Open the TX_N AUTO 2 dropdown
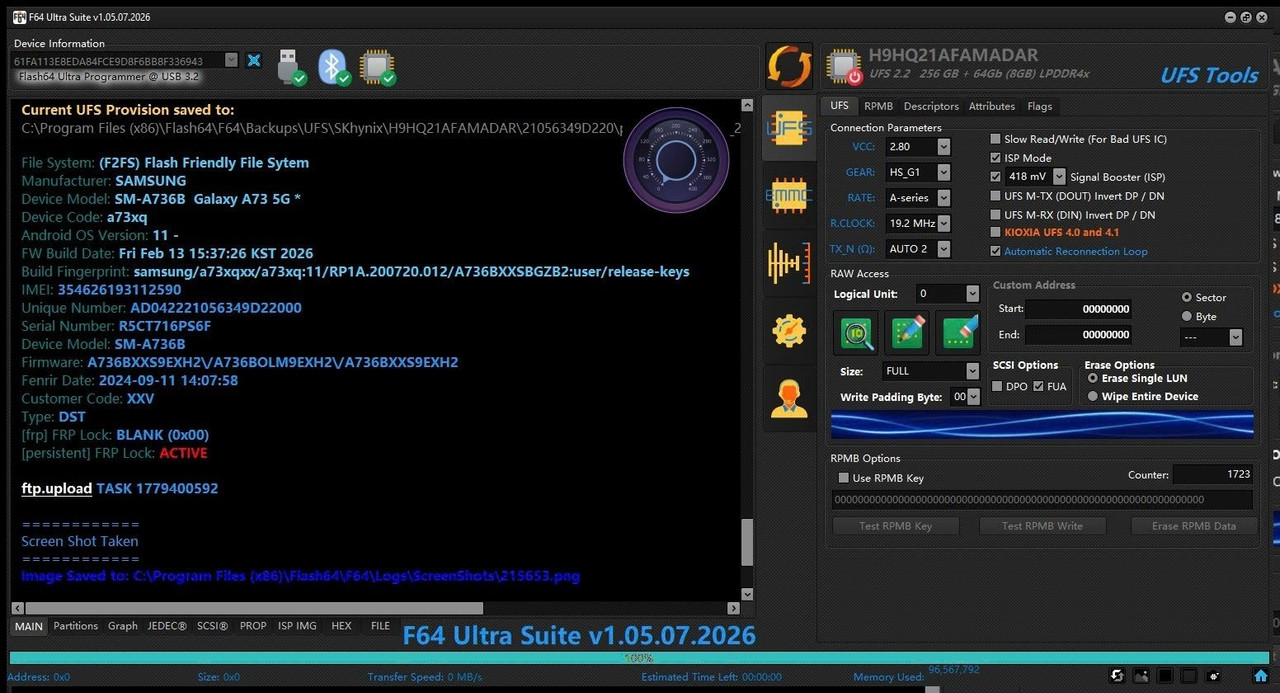Screen dimensions: 1280x693 click(918, 248)
